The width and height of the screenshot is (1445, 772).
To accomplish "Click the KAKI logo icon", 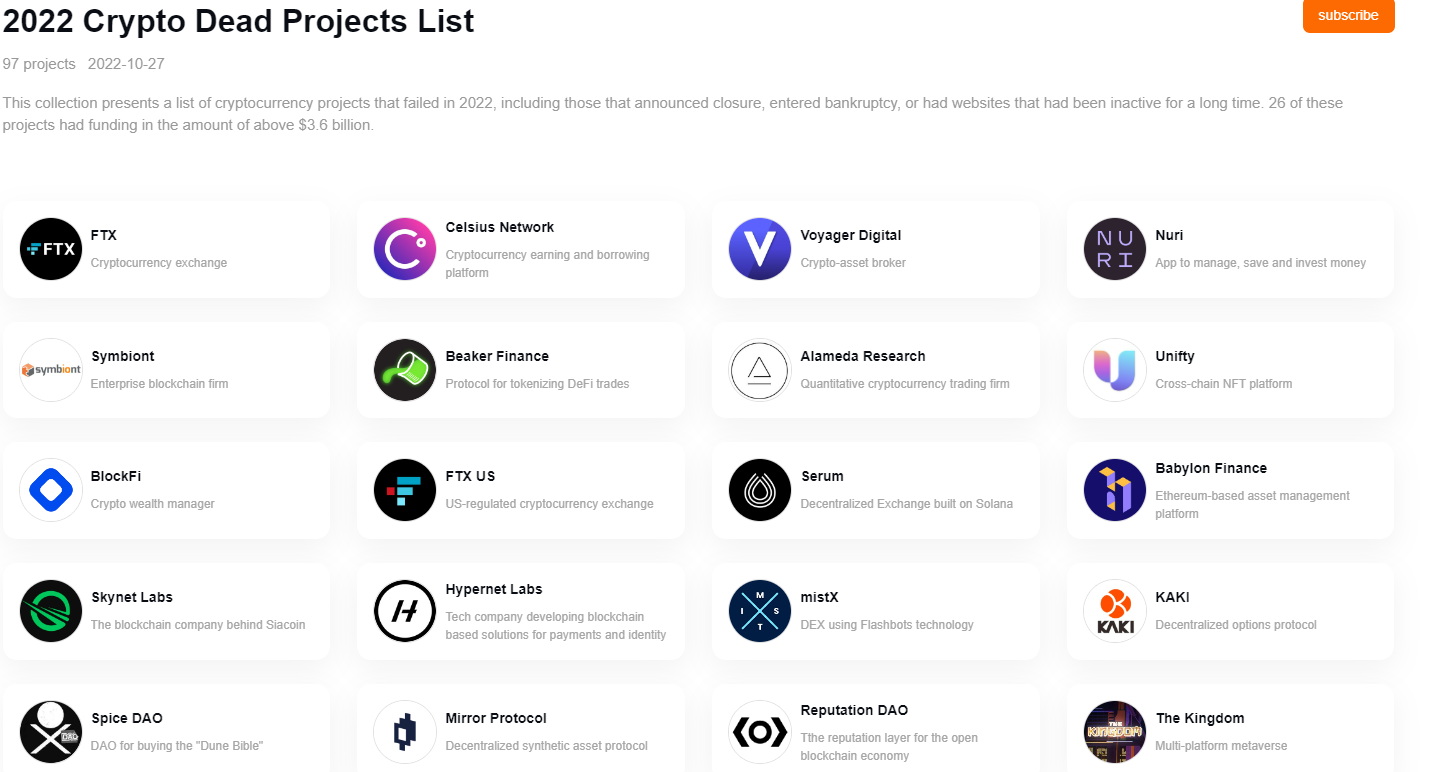I will [1115, 611].
